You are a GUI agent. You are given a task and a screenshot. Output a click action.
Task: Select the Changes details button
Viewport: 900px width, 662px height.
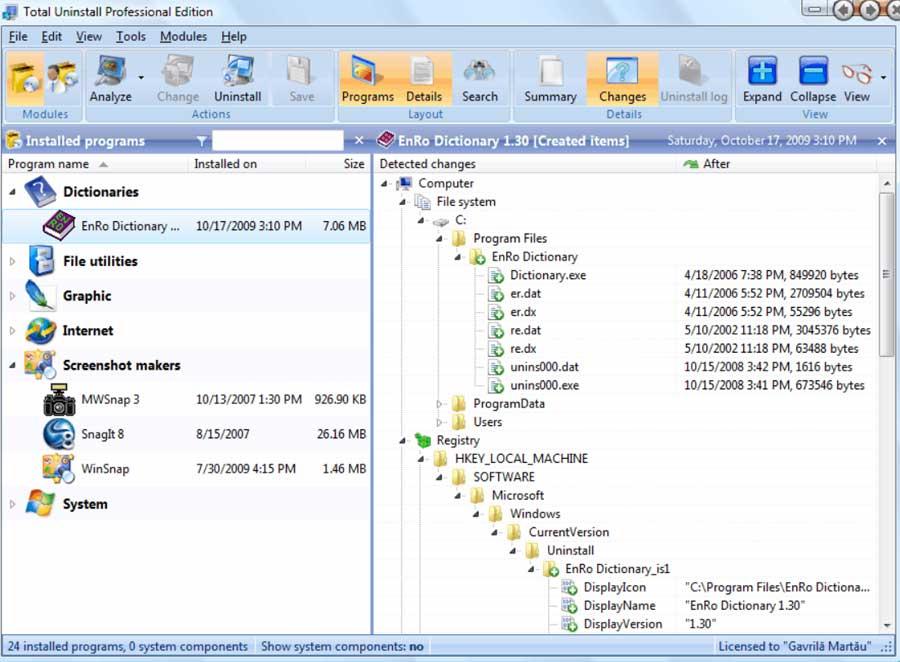(622, 79)
